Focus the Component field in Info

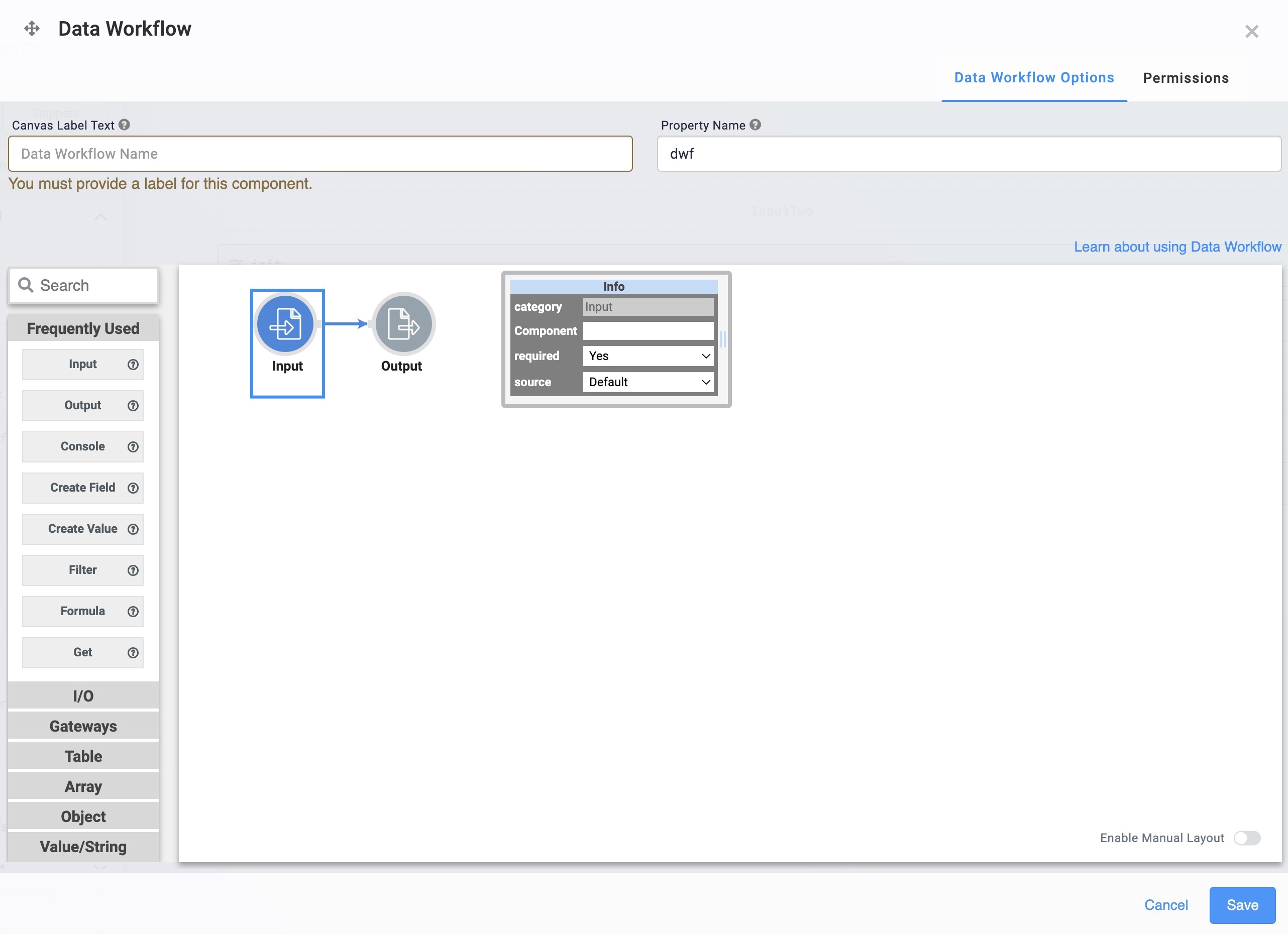coord(648,331)
